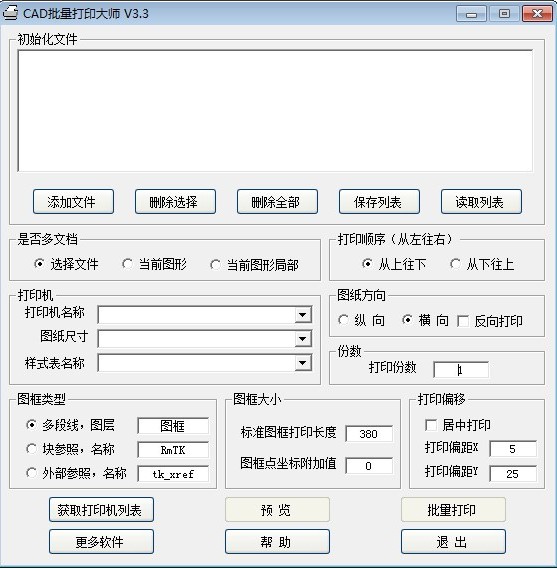
Task: Click the 预览 button
Action: coord(277,509)
